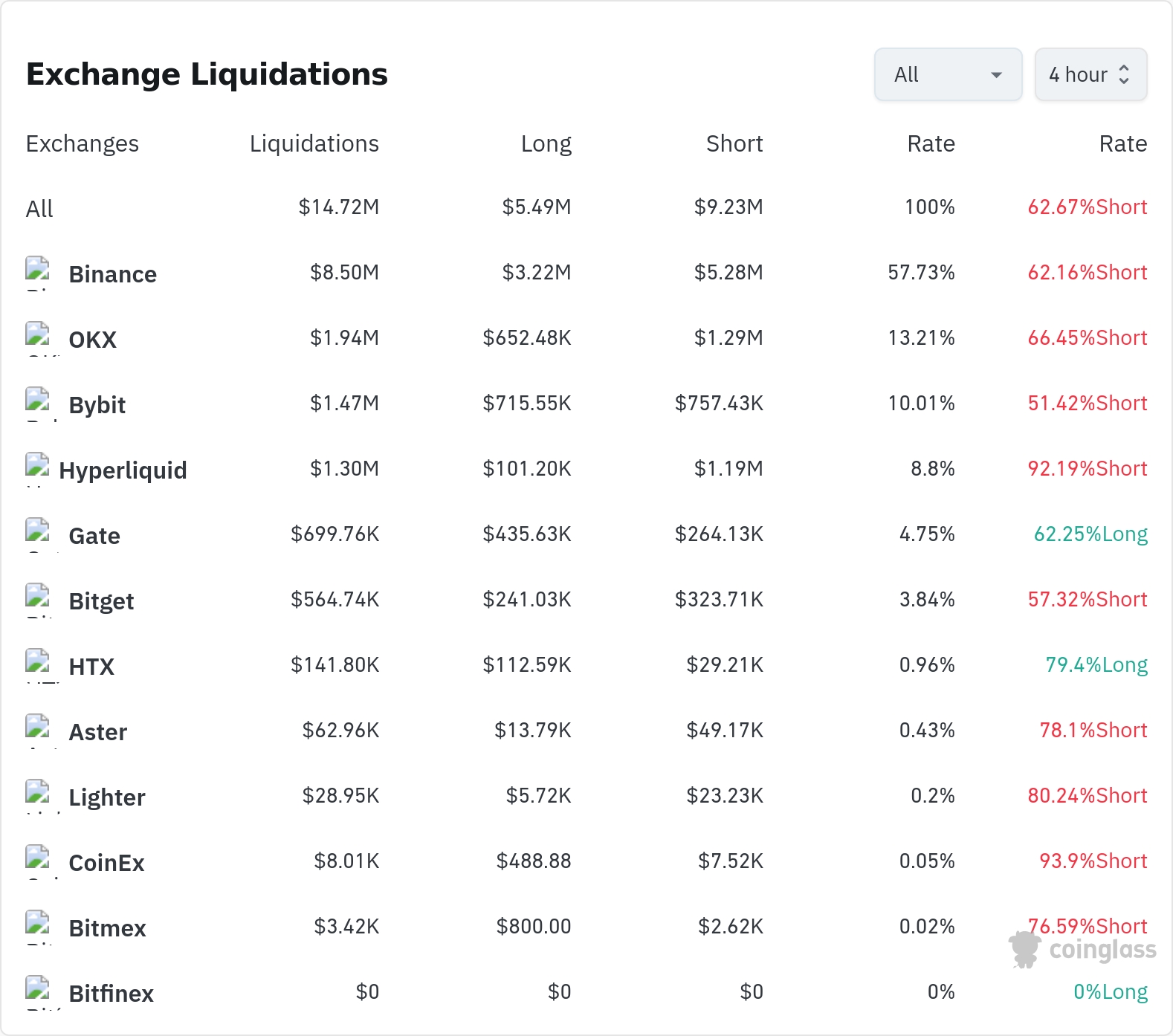The height and width of the screenshot is (1036, 1173).
Task: Open the Binance exchange link
Action: 113,274
